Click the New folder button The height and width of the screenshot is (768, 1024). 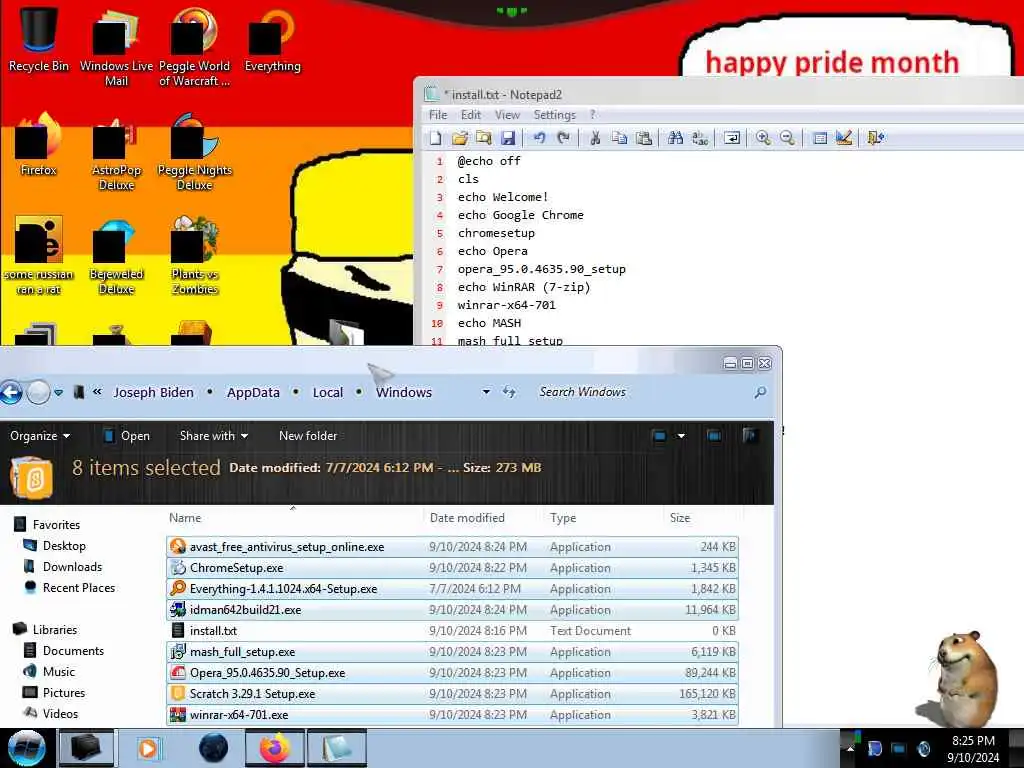(x=308, y=436)
